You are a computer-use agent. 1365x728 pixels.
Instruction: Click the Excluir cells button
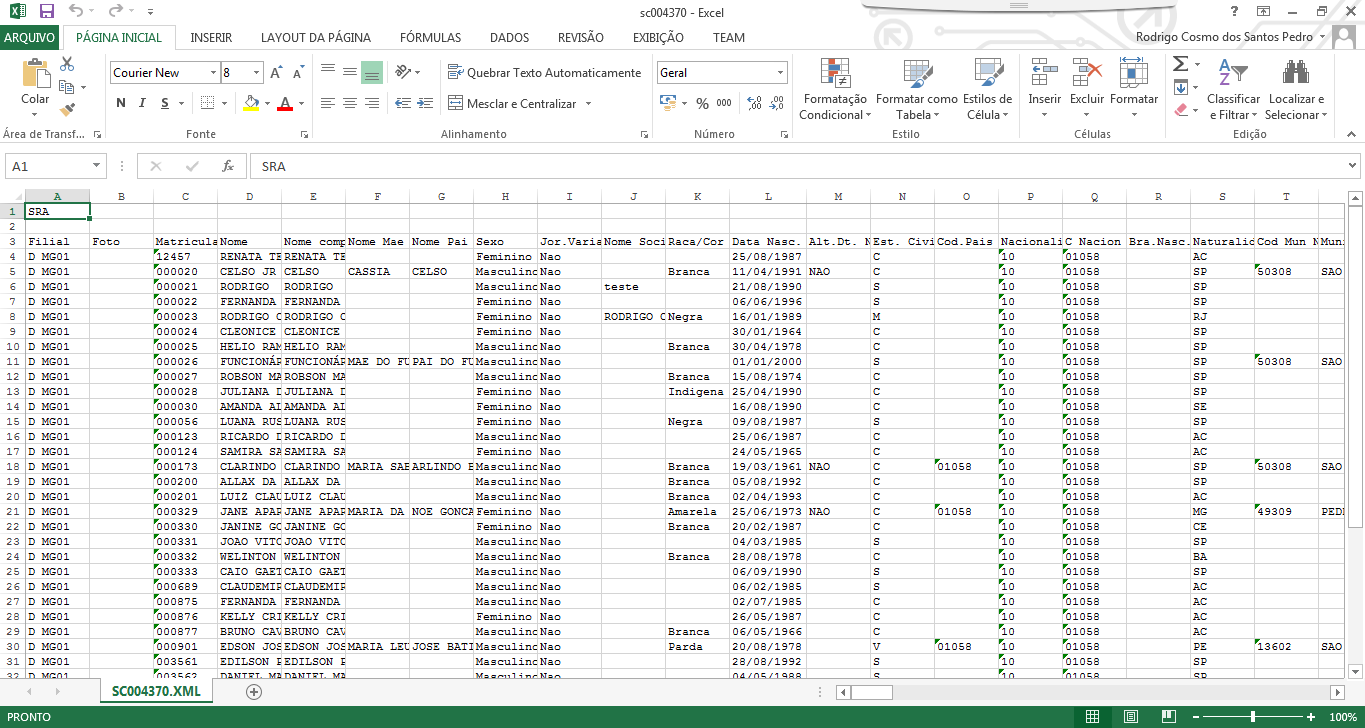point(1087,88)
